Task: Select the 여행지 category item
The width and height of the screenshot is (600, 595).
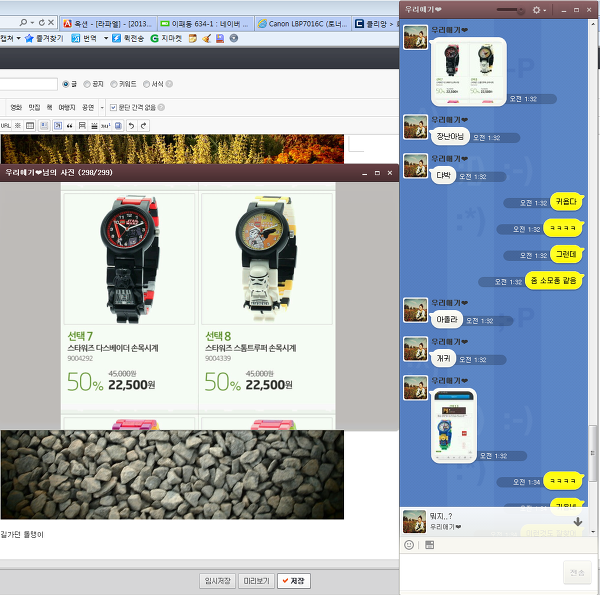Action: [x=67, y=108]
